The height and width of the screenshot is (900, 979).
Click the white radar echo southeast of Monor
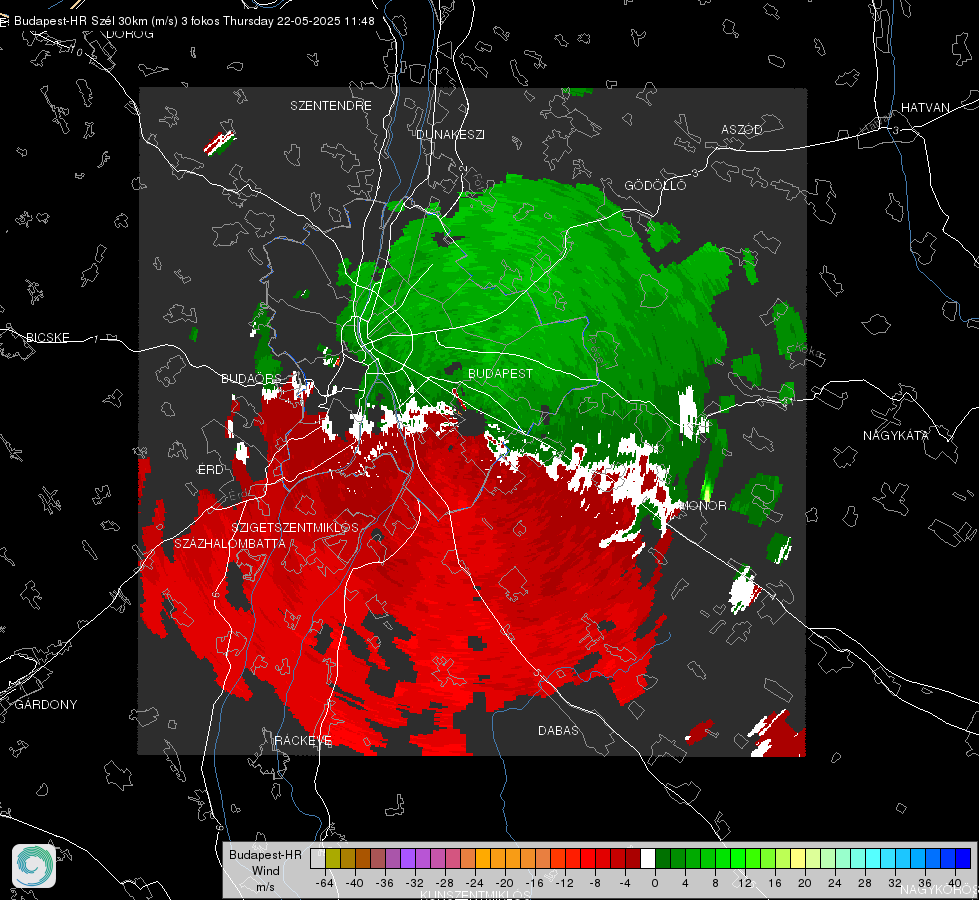pos(744,590)
